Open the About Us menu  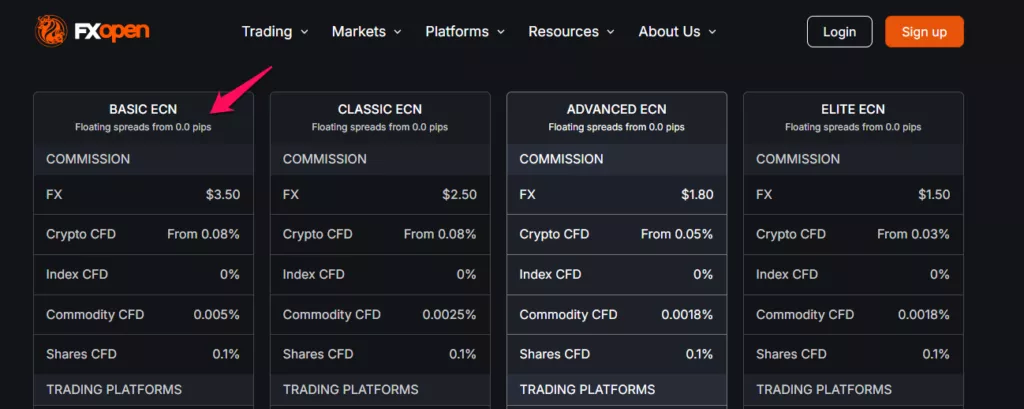click(677, 31)
